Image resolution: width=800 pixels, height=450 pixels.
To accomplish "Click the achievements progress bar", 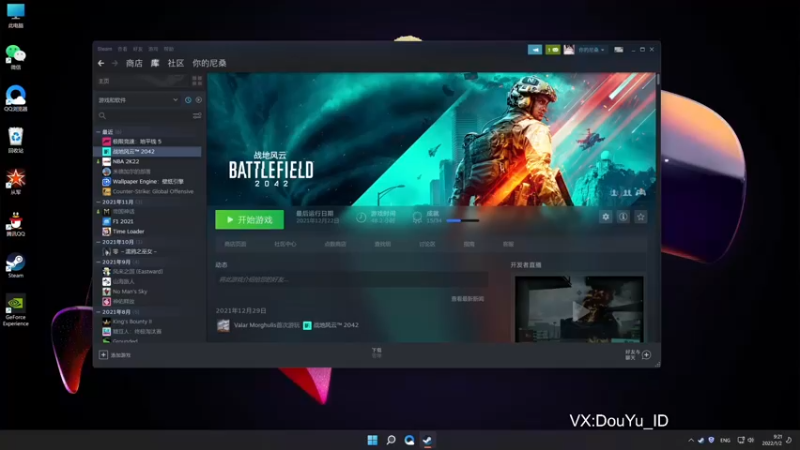I will click(462, 220).
